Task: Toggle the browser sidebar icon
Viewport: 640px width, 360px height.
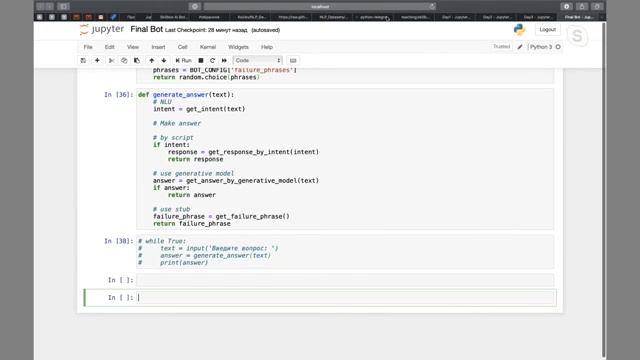Action: pyautogui.click(x=64, y=7)
